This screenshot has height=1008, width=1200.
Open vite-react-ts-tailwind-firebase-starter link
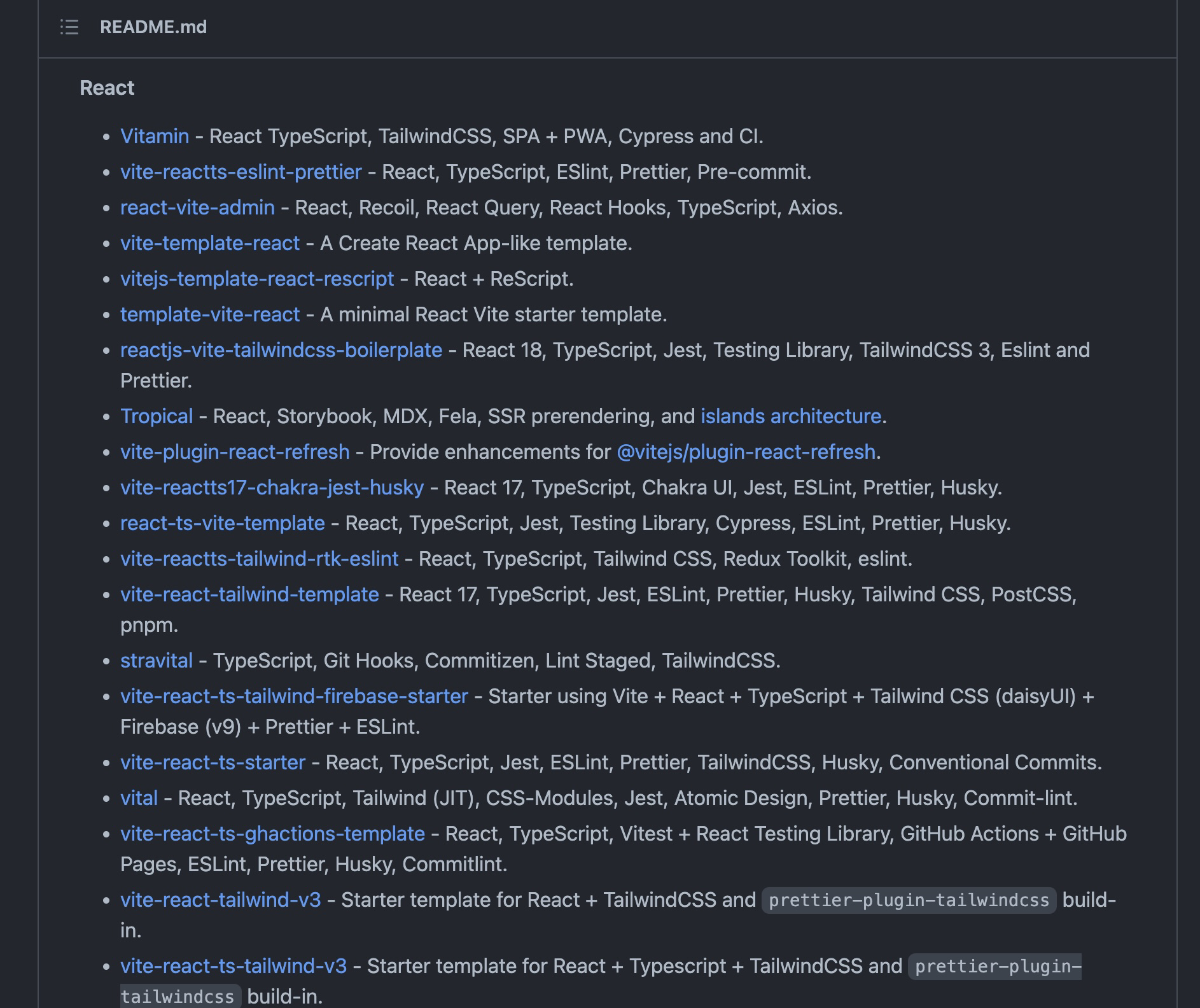point(294,696)
